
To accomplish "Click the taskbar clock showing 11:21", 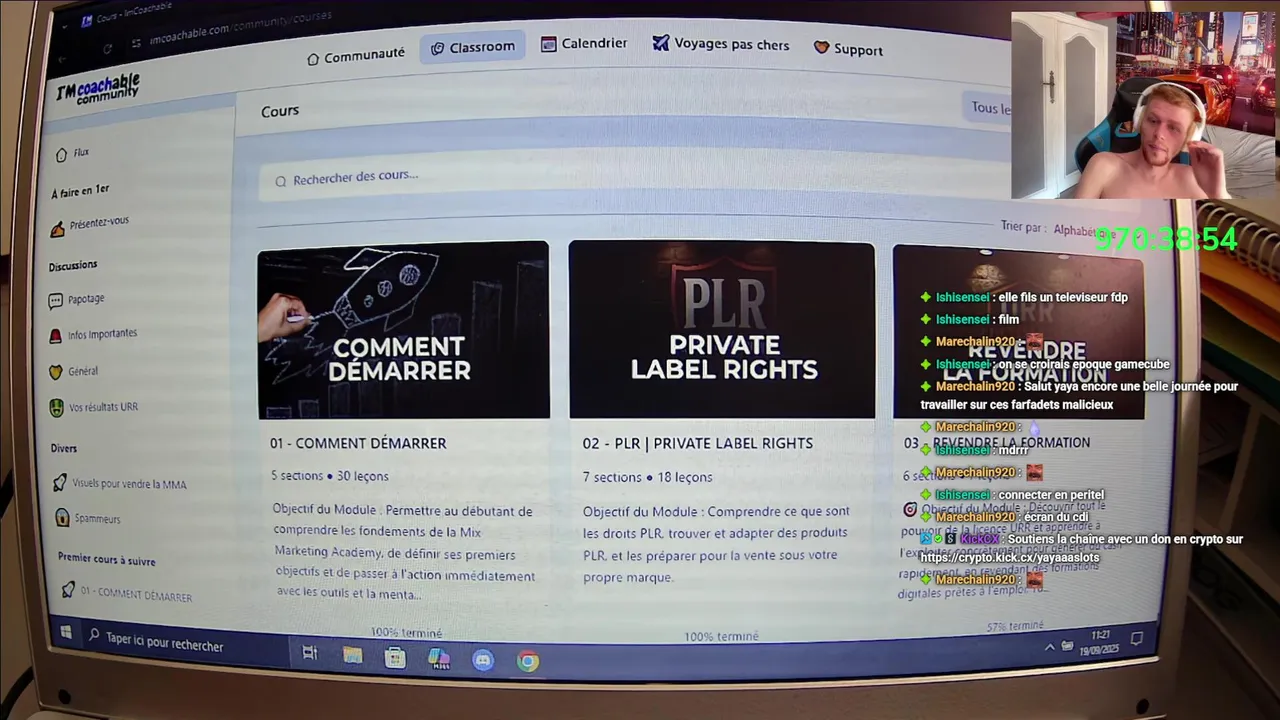I will pyautogui.click(x=1100, y=642).
